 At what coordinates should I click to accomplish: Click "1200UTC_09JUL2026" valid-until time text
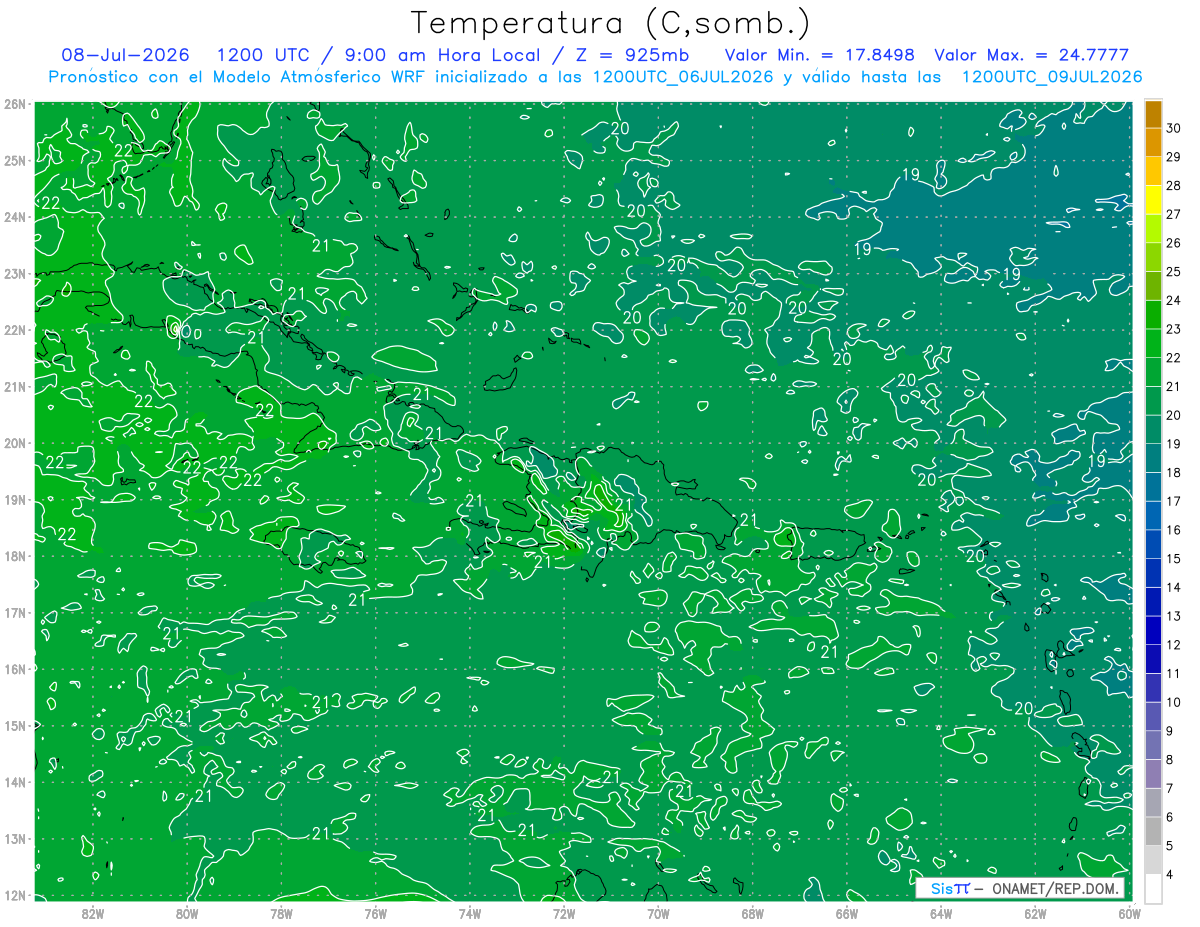coord(1052,77)
